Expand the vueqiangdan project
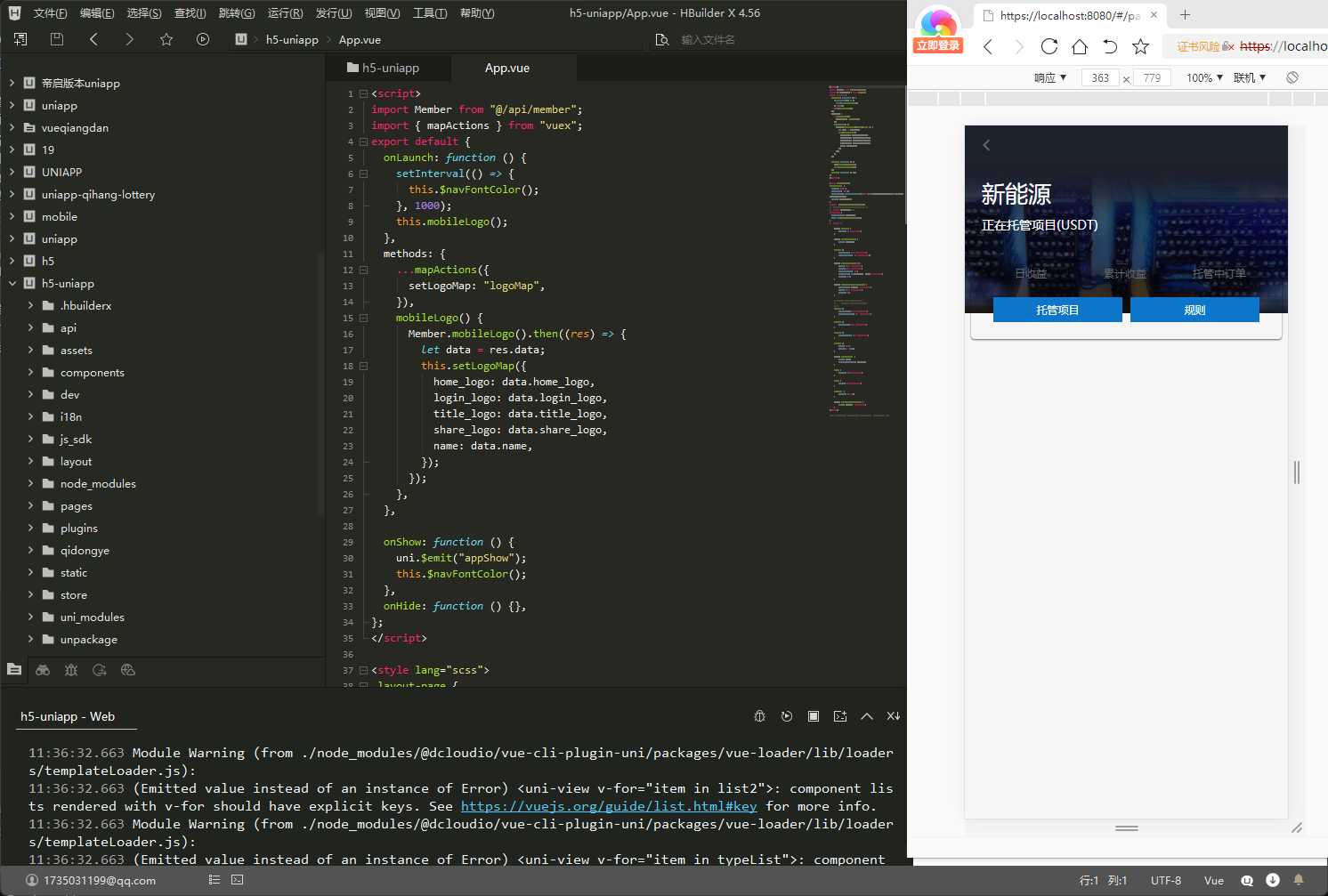 coord(12,128)
